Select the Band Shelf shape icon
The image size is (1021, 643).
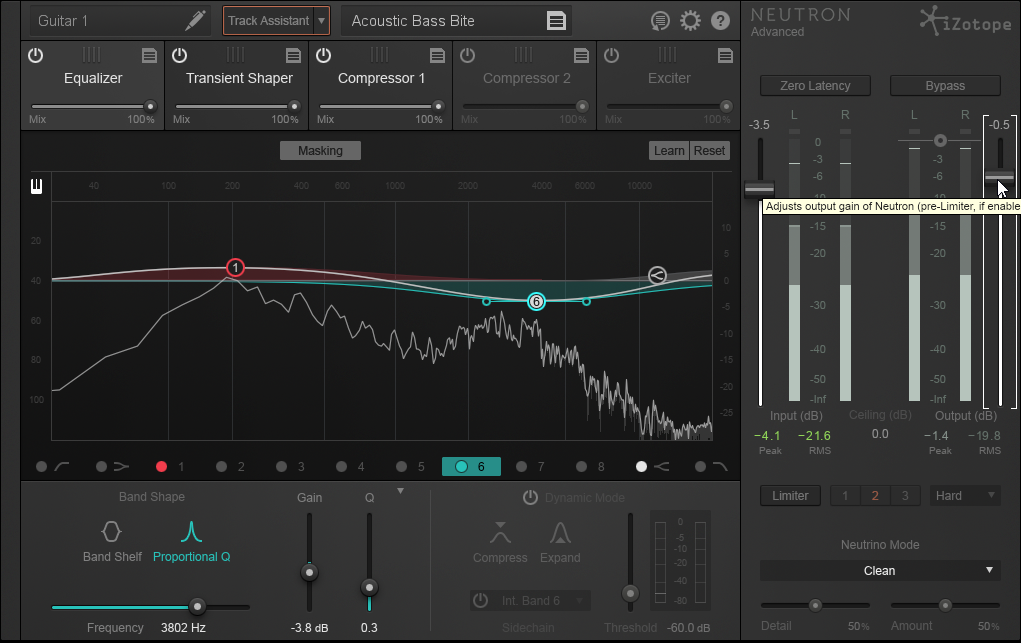(111, 532)
